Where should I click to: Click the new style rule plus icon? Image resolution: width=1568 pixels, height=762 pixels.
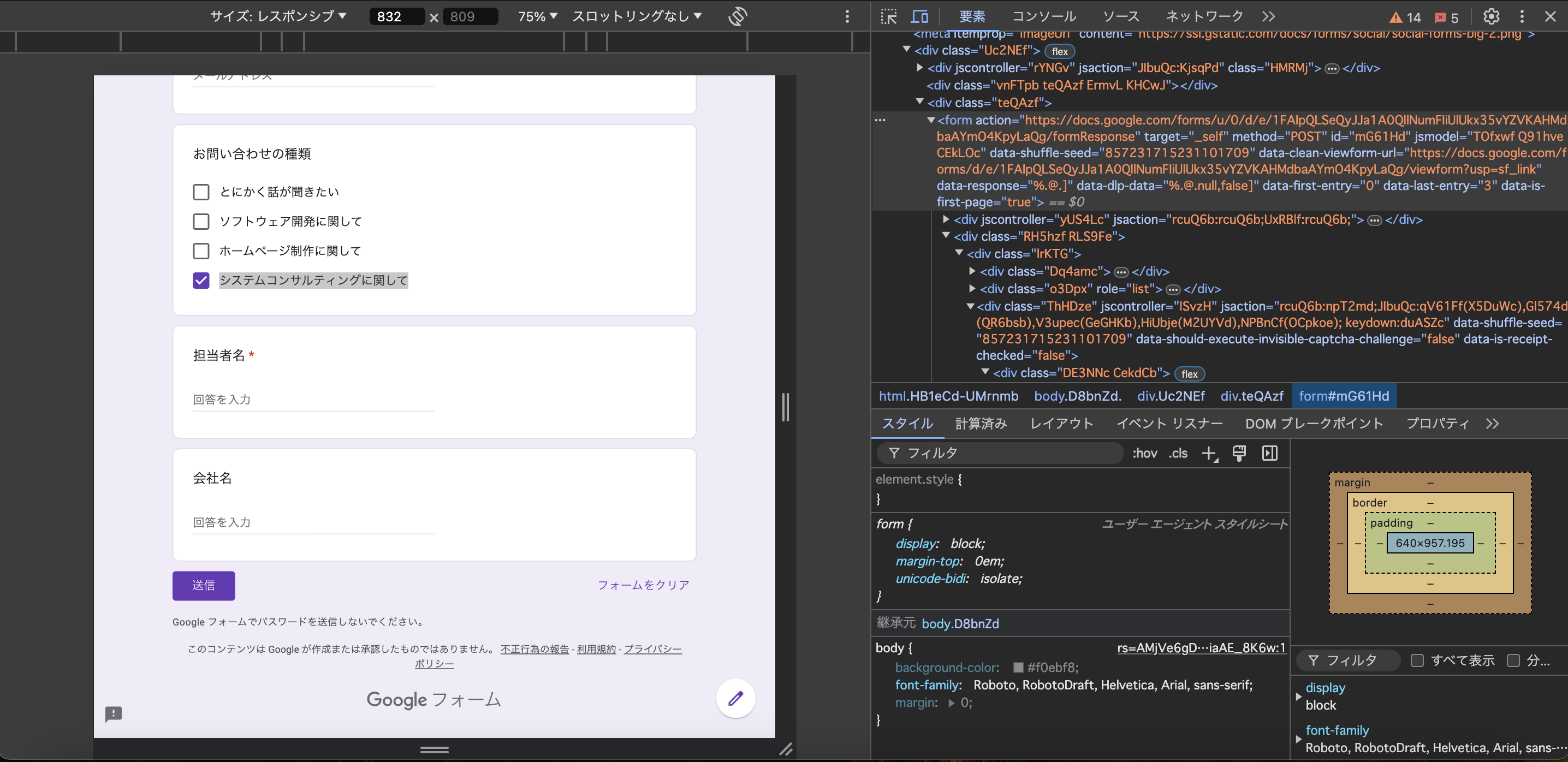[x=1209, y=454]
